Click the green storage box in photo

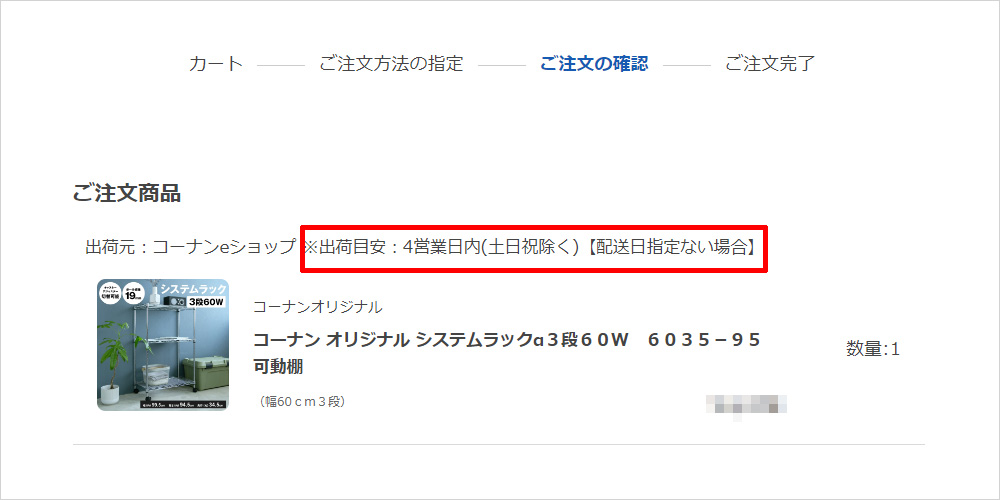coord(204,374)
